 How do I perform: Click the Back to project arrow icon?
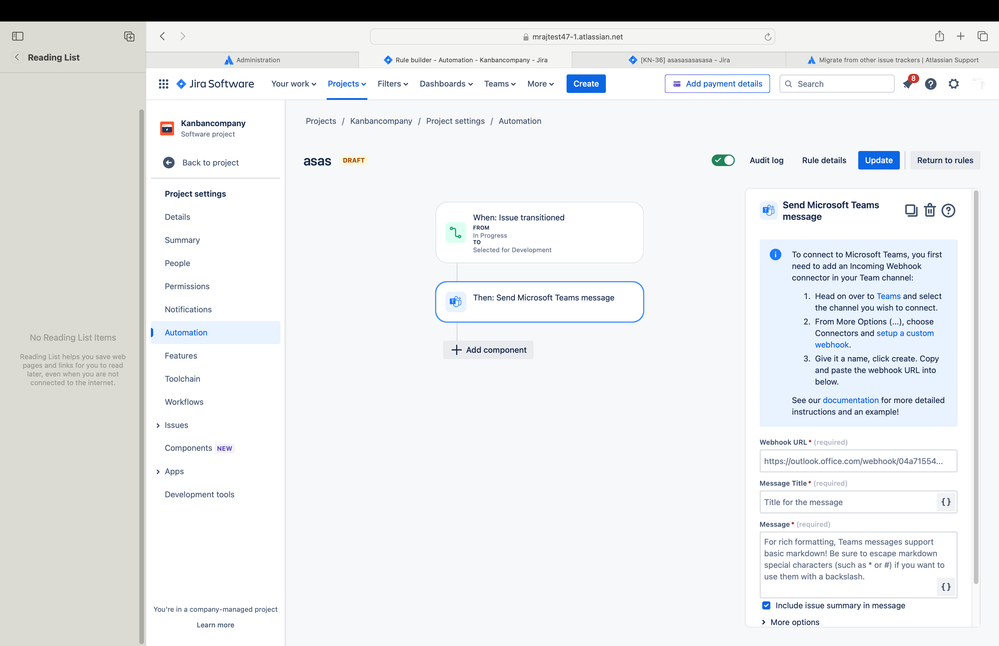coord(169,162)
